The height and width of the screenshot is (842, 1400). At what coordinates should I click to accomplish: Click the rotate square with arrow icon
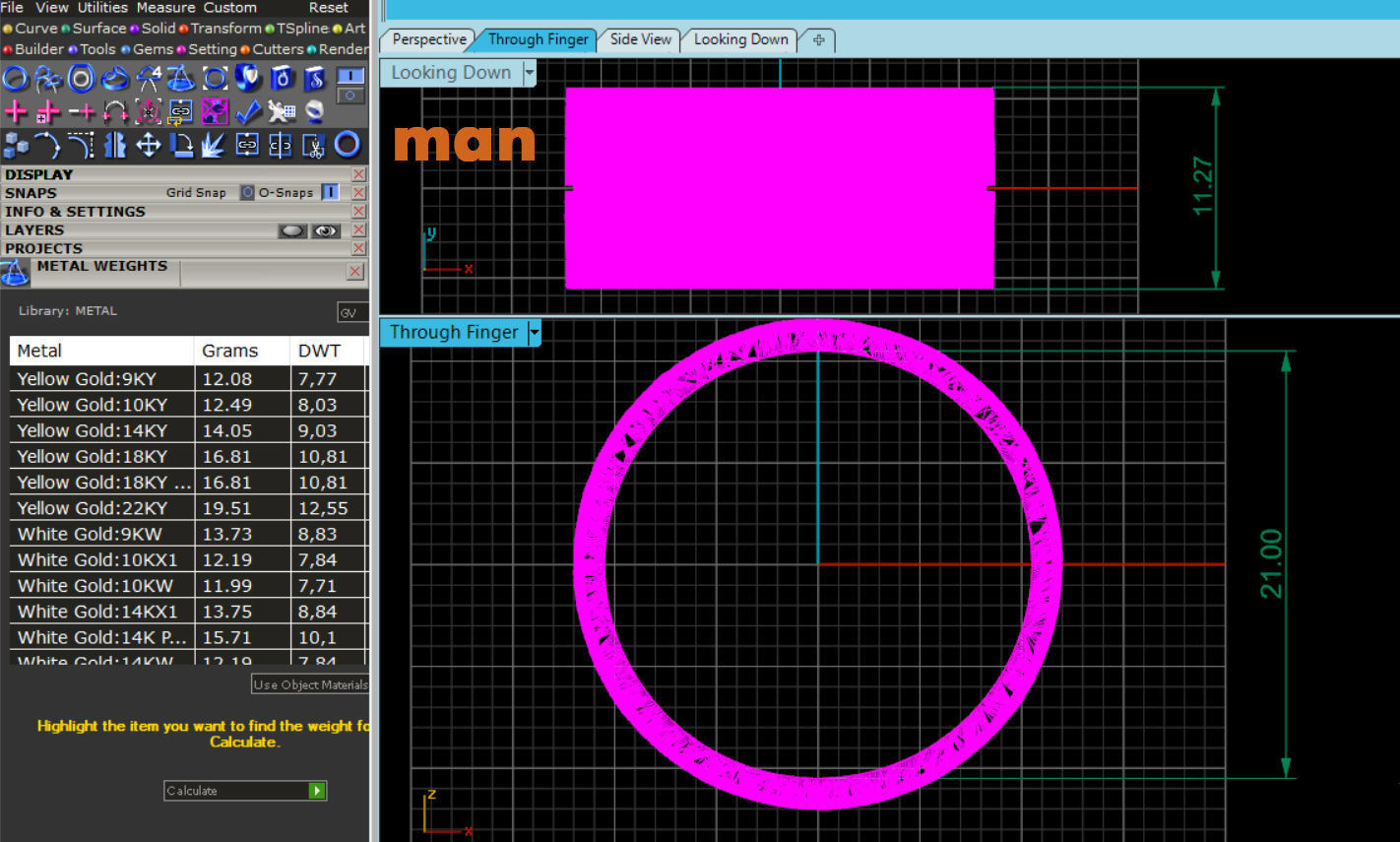pyautogui.click(x=181, y=146)
